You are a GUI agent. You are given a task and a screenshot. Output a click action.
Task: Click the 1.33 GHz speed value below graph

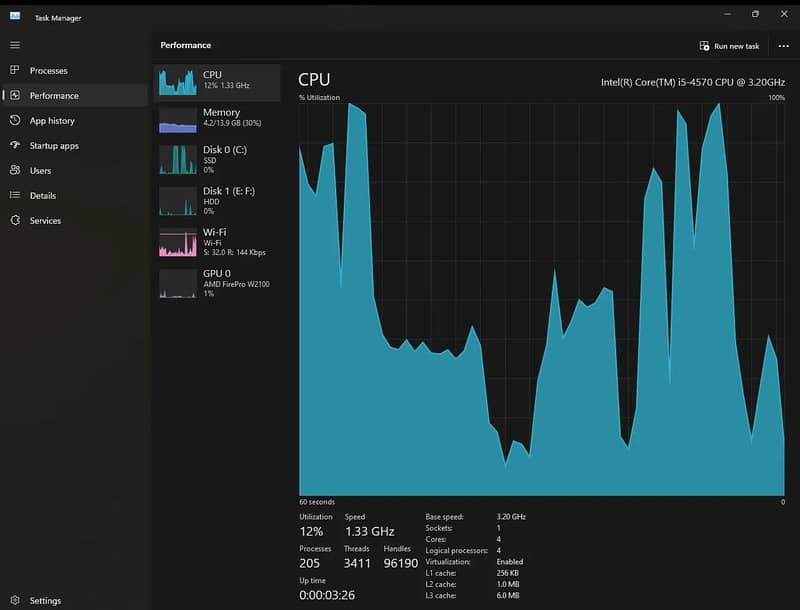(x=369, y=531)
